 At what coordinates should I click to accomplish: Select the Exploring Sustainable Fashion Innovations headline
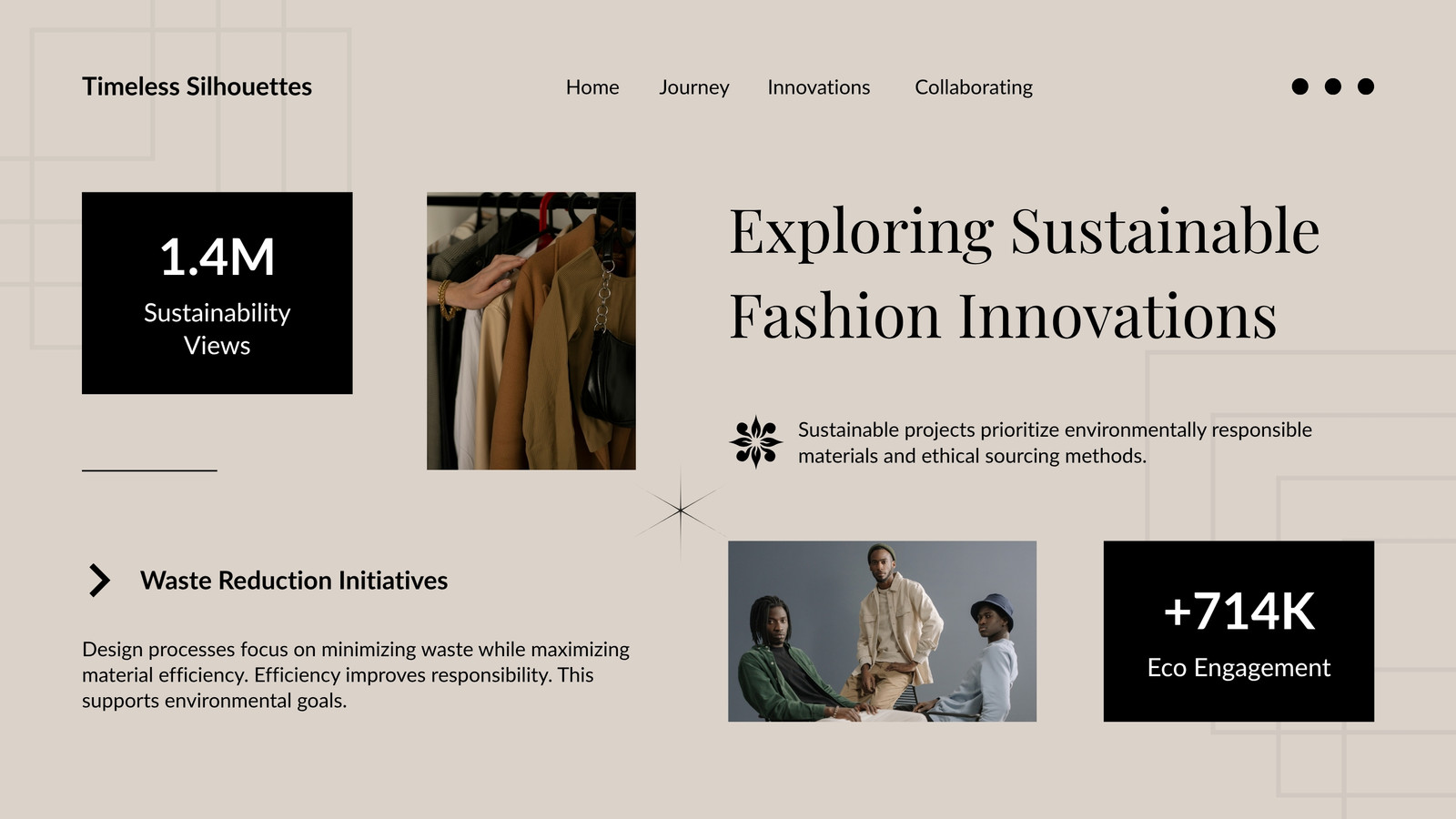[x=1024, y=273]
